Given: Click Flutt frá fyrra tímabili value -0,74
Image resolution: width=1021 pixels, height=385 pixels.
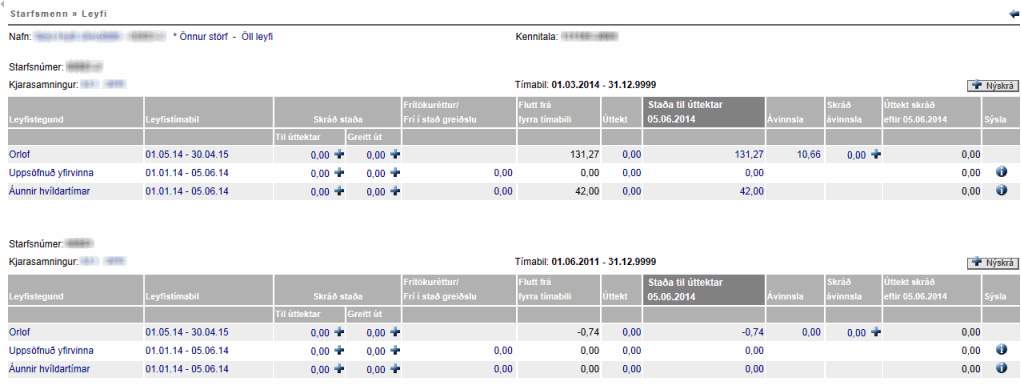Looking at the screenshot, I should 588,332.
